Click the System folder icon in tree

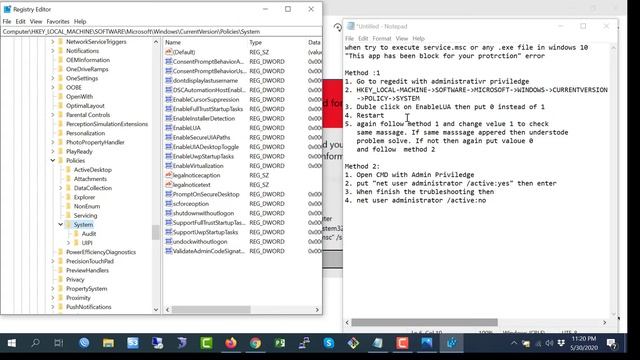68,224
